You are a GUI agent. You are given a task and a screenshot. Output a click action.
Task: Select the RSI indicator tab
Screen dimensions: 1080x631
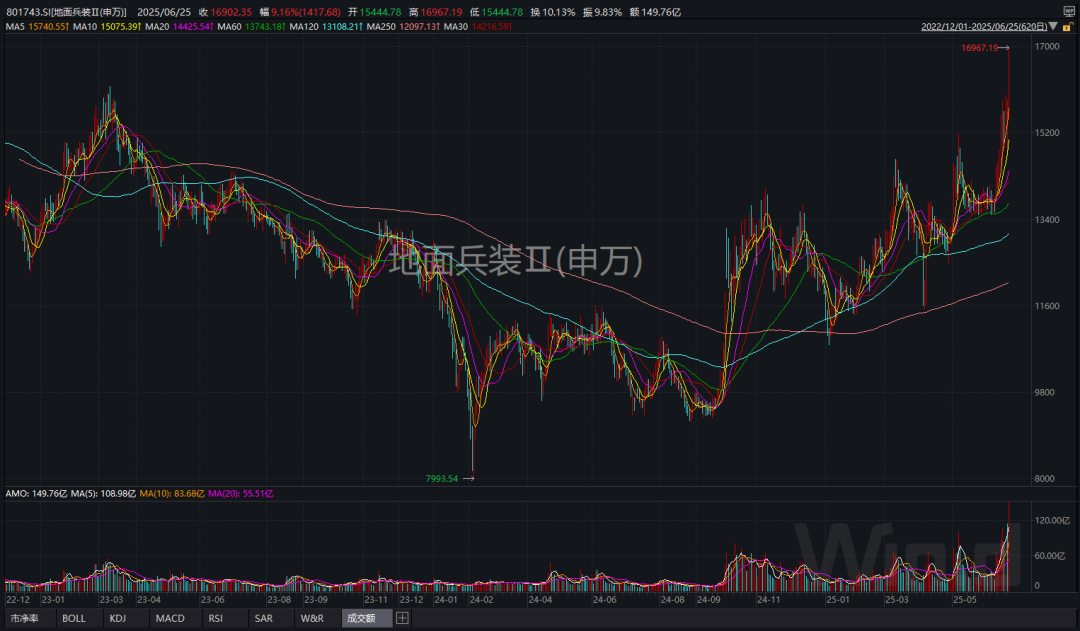pos(216,618)
